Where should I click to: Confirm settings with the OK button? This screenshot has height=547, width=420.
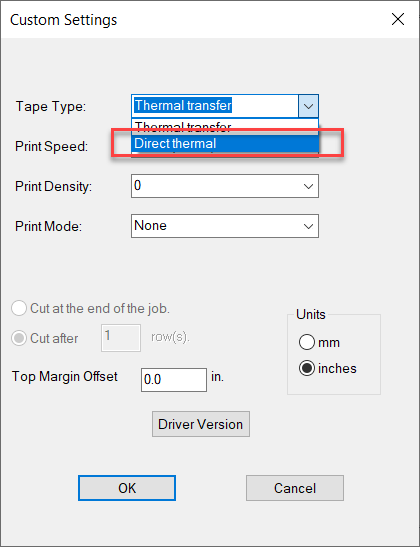click(x=127, y=488)
